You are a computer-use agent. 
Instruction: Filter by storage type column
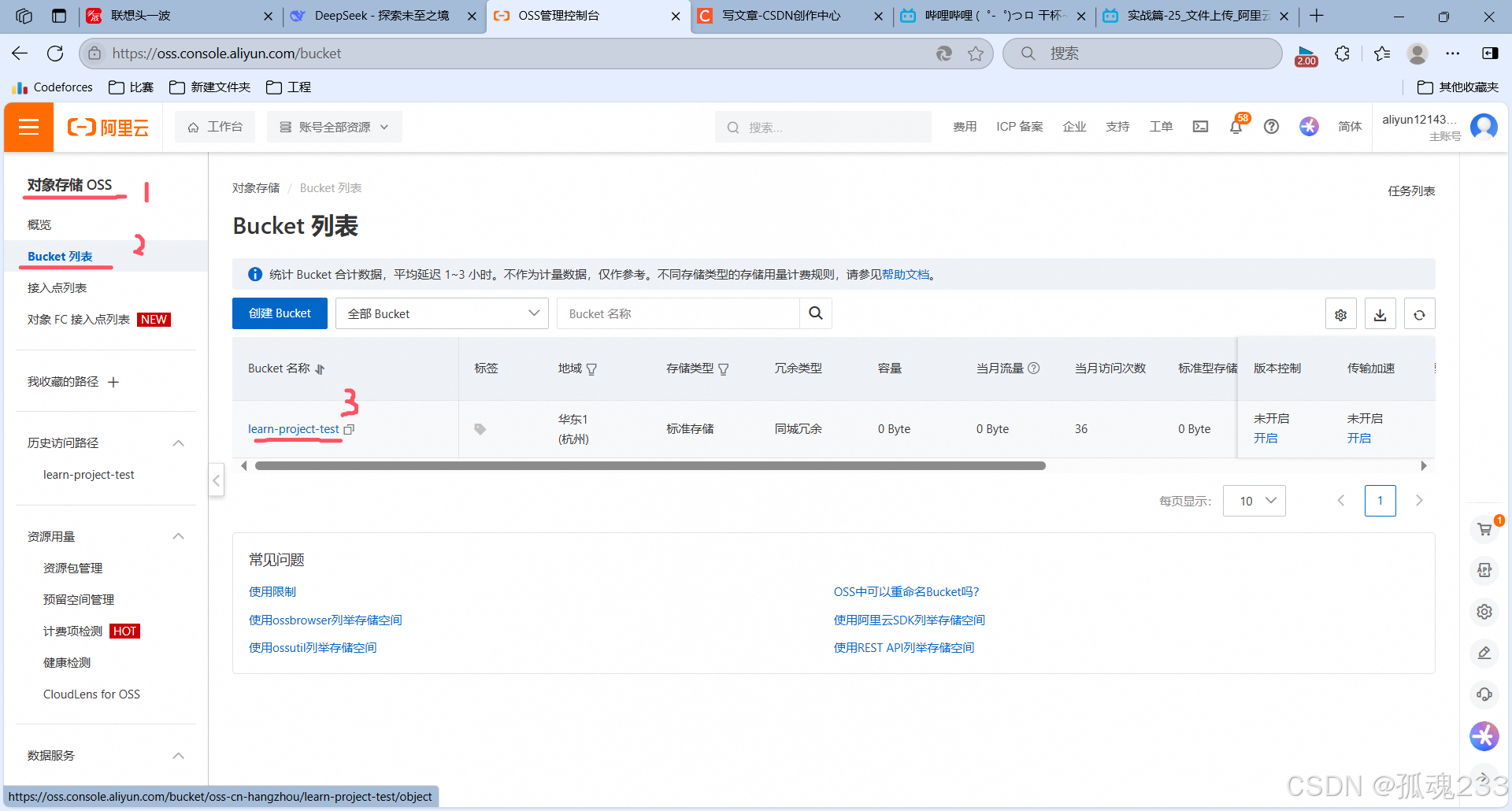coord(723,368)
